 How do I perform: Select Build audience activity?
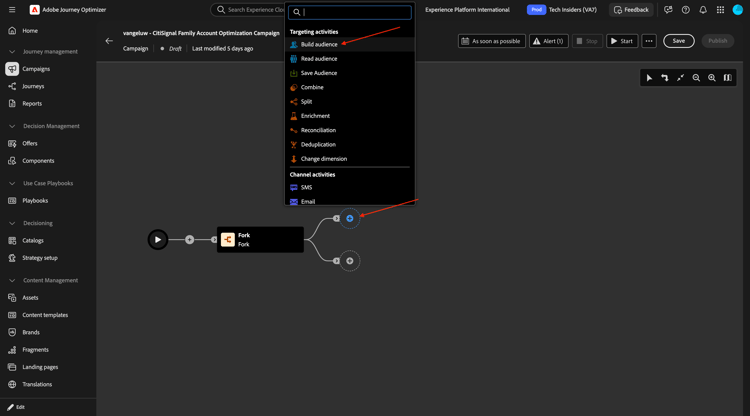[x=350, y=44]
